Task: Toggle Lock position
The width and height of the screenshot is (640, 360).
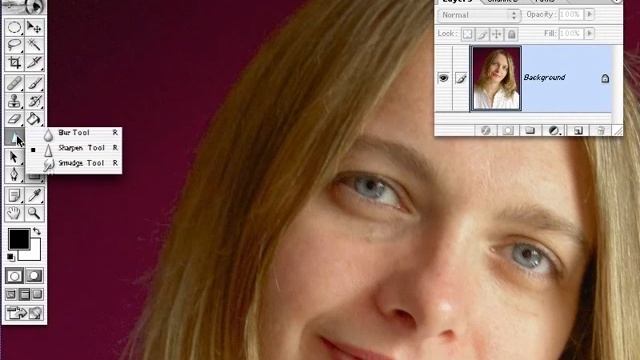Action: tap(497, 34)
